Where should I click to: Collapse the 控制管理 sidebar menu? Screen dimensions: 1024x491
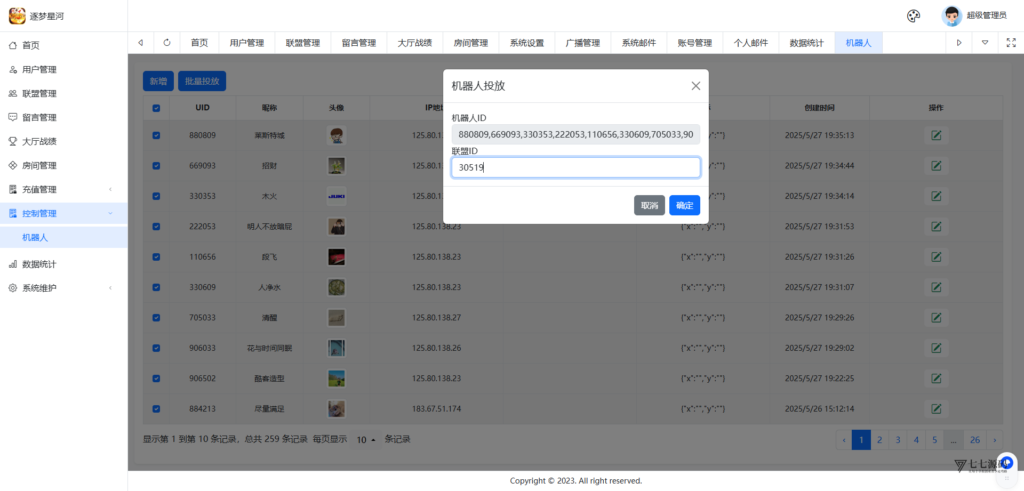click(63, 214)
